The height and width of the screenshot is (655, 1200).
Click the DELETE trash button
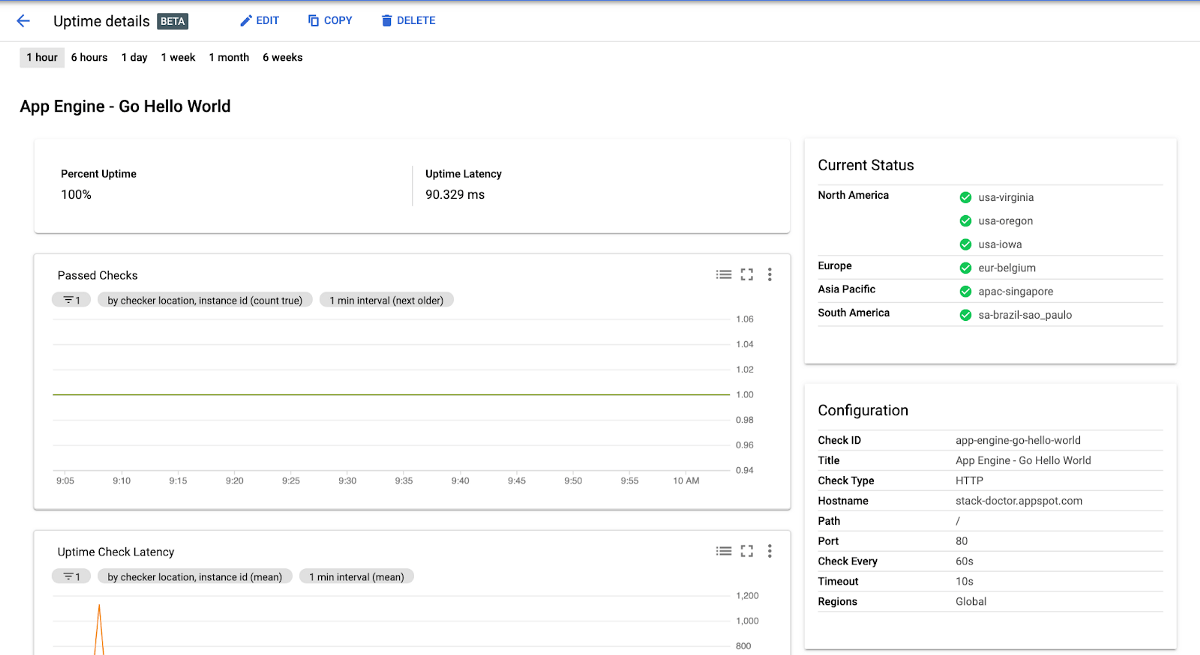(x=408, y=20)
